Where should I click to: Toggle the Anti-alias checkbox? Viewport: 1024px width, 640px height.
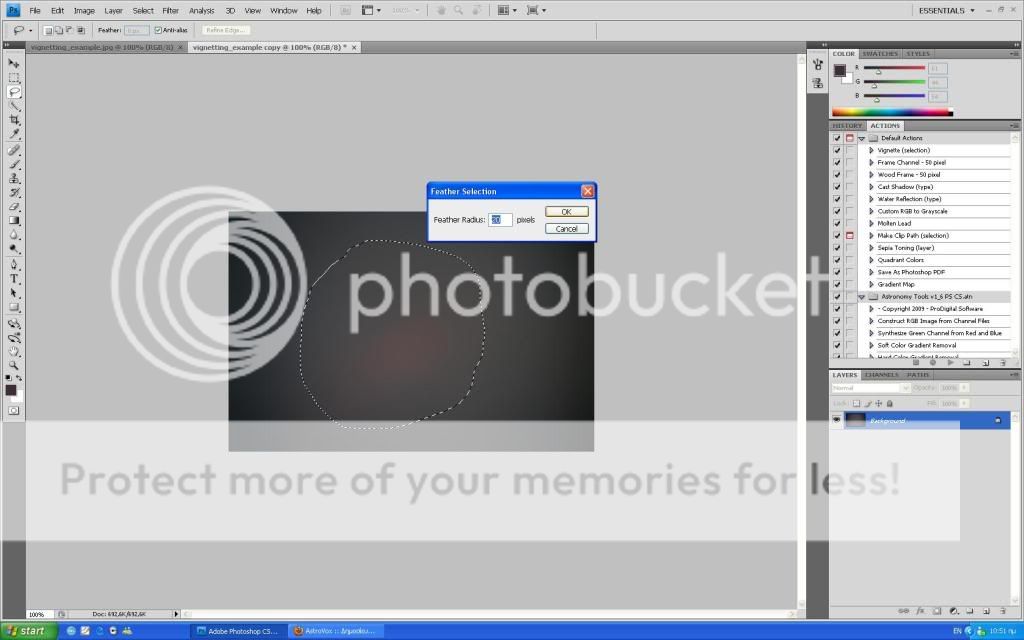tap(158, 30)
